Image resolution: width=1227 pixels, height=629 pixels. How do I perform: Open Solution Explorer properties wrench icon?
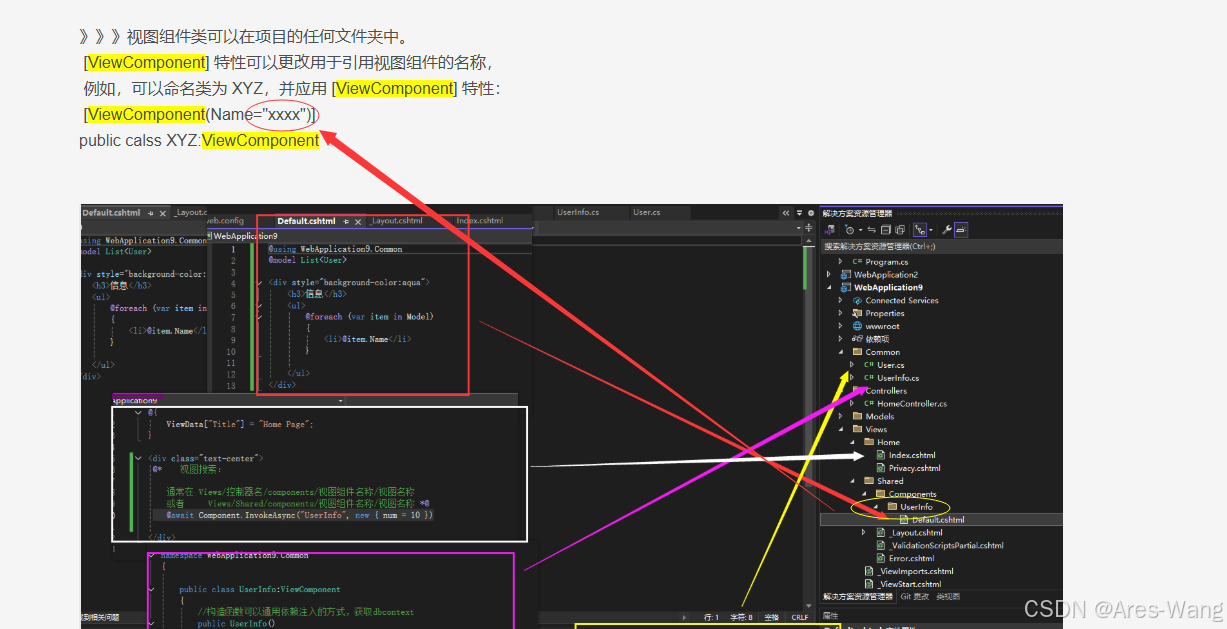click(x=947, y=232)
